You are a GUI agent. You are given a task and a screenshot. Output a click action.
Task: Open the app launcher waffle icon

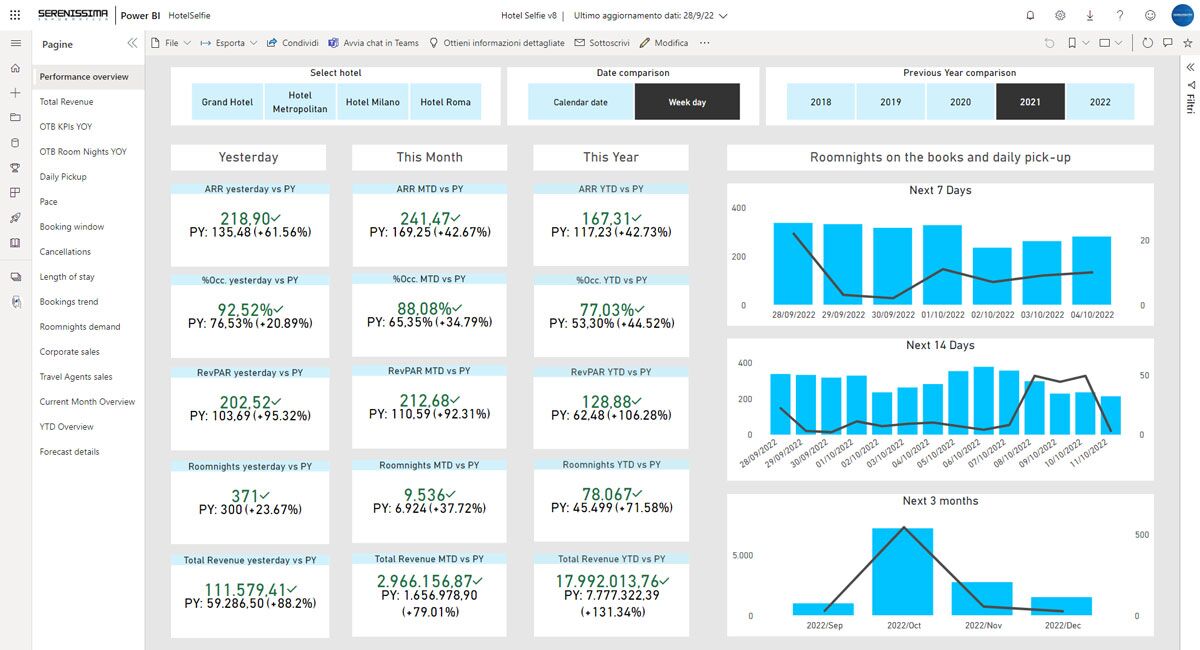(14, 16)
